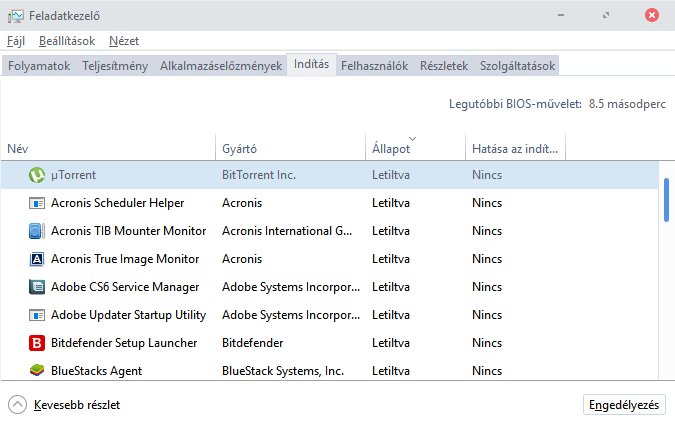Click the BlueStacks Agent icon
This screenshot has width=675, height=429.
[x=37, y=371]
